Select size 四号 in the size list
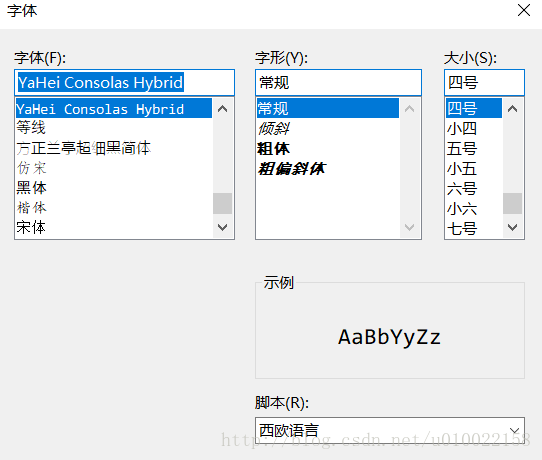542x460 pixels. tap(474, 109)
